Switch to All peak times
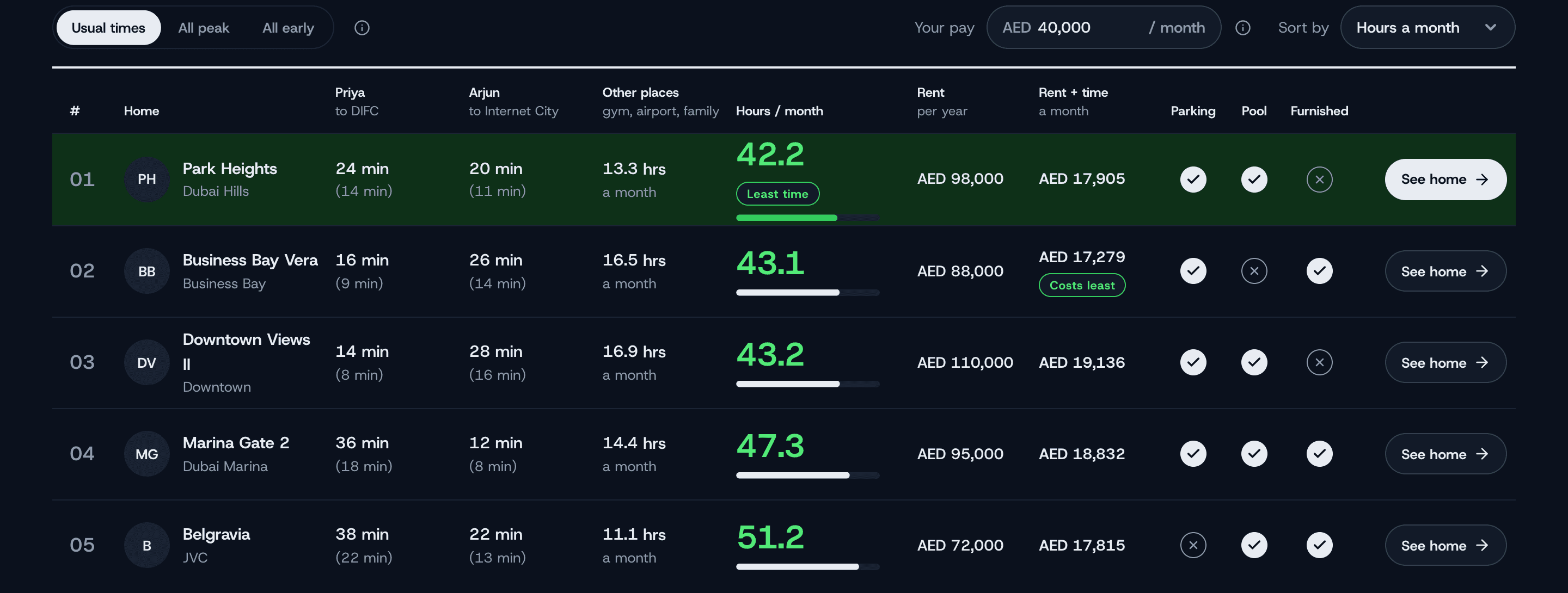This screenshot has height=593, width=1568. point(203,28)
